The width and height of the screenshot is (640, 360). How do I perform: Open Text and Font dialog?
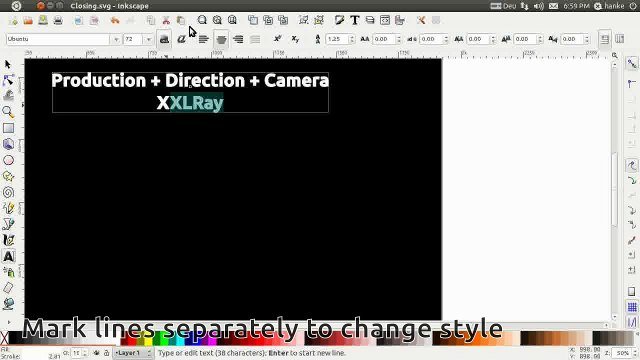coord(355,20)
